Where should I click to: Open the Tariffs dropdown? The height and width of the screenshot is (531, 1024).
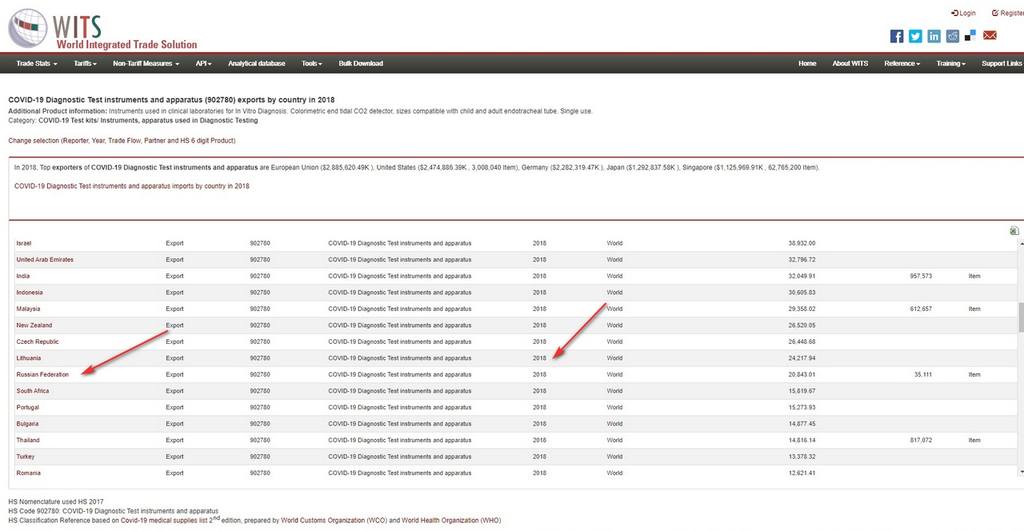click(x=85, y=63)
